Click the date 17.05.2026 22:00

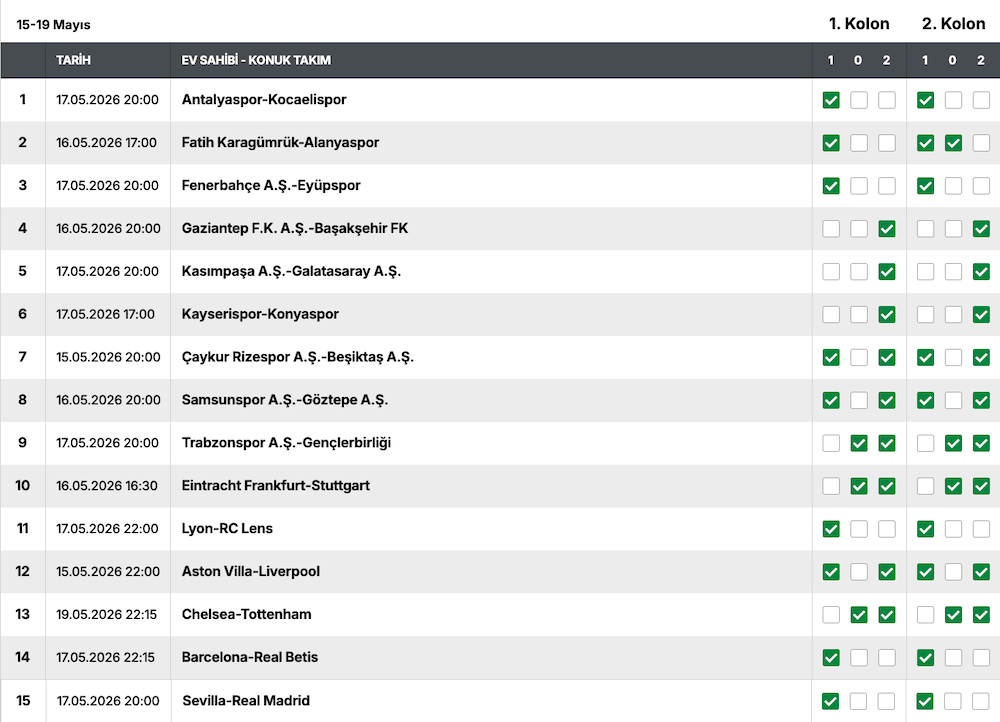[x=107, y=528]
